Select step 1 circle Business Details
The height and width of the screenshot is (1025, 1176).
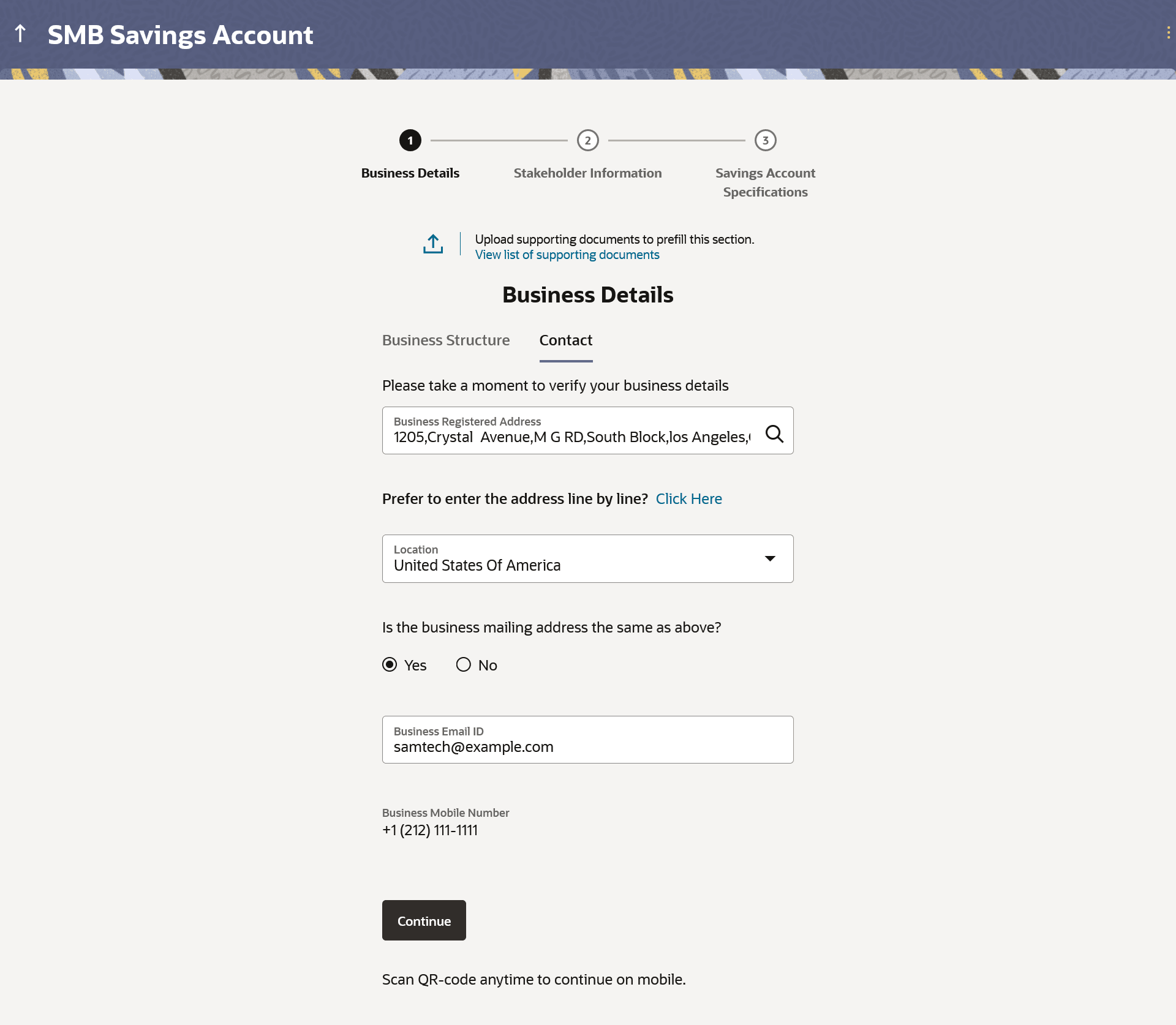coord(410,140)
